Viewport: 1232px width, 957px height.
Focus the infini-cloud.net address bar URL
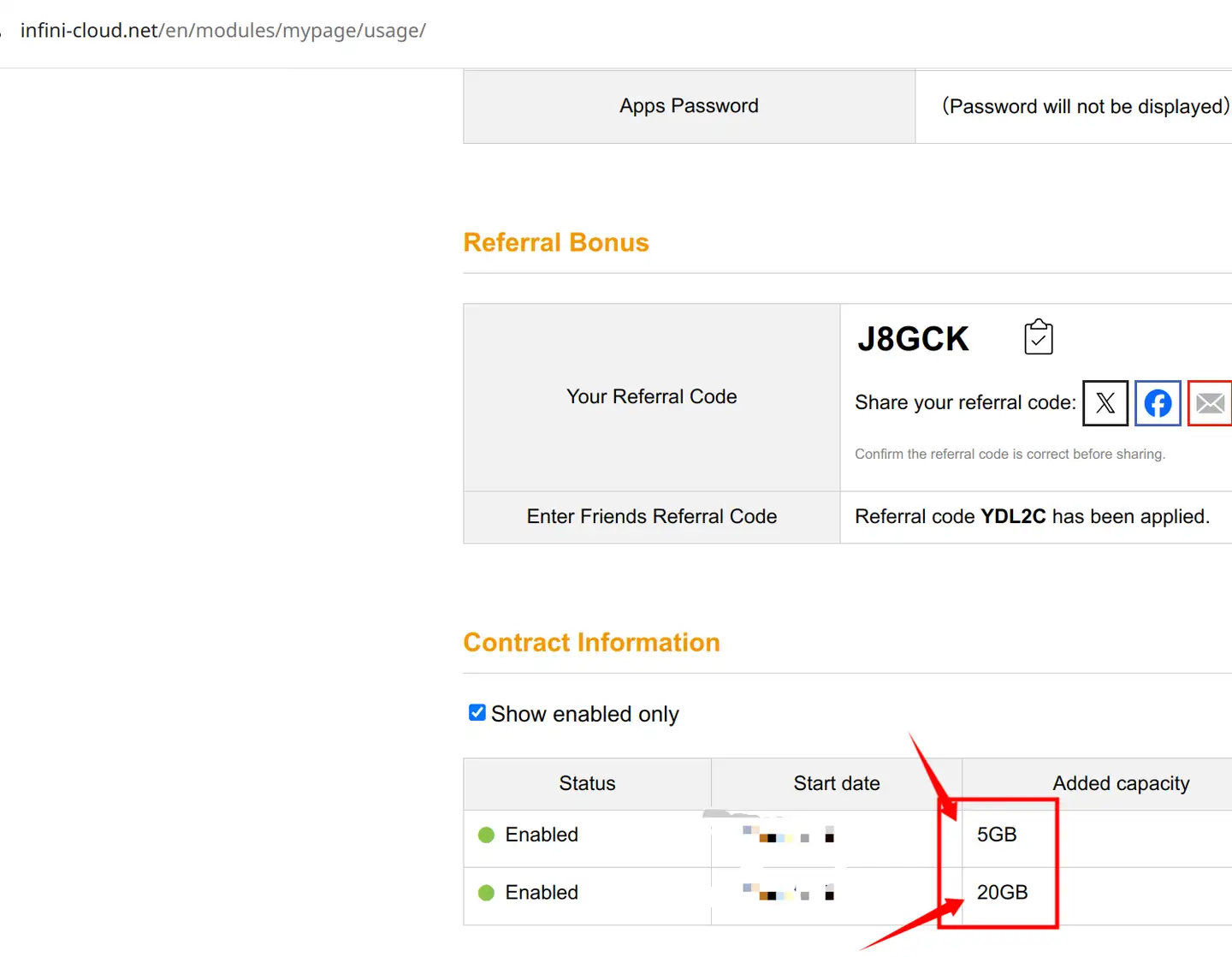pos(222,31)
